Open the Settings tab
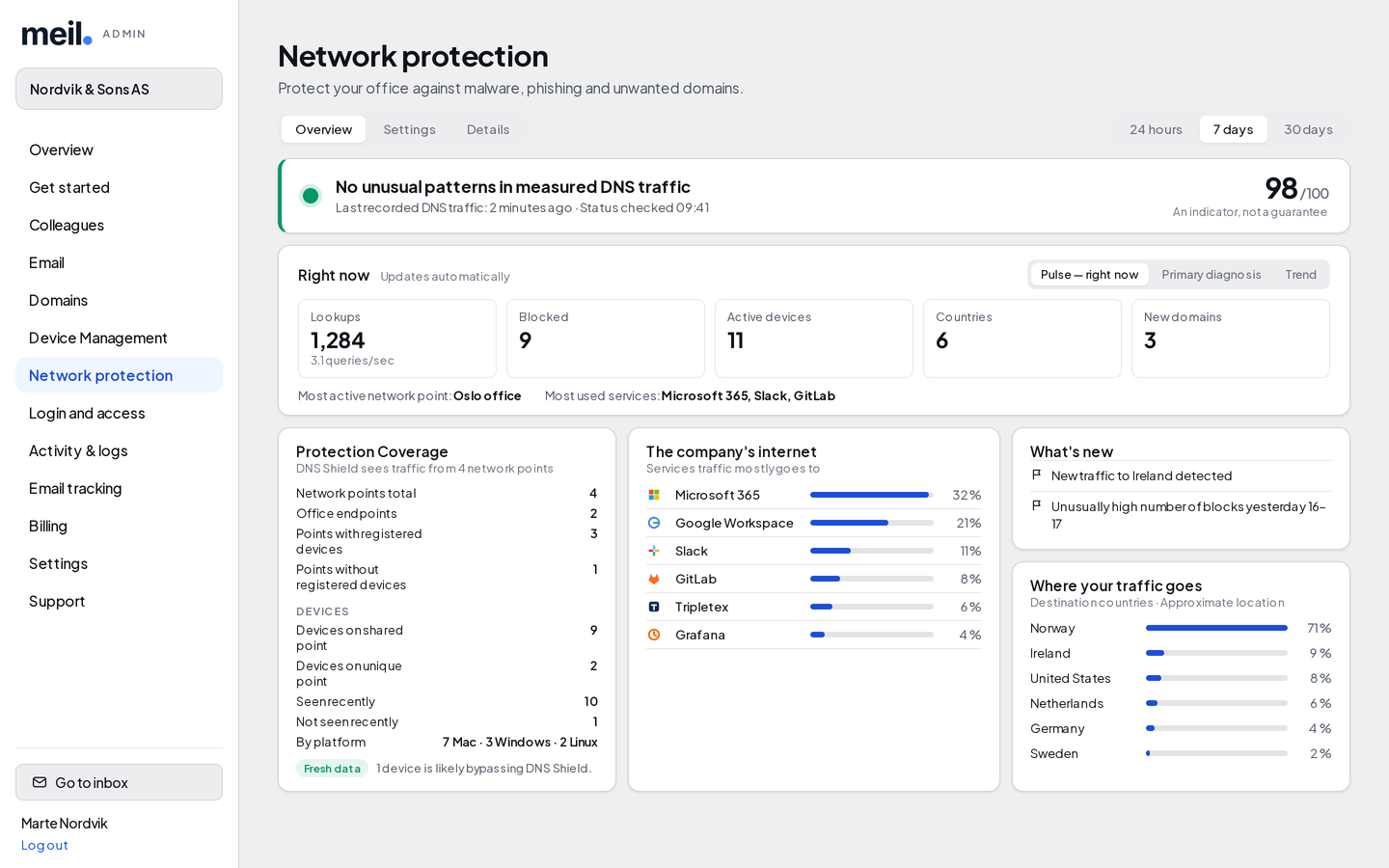 coord(409,129)
